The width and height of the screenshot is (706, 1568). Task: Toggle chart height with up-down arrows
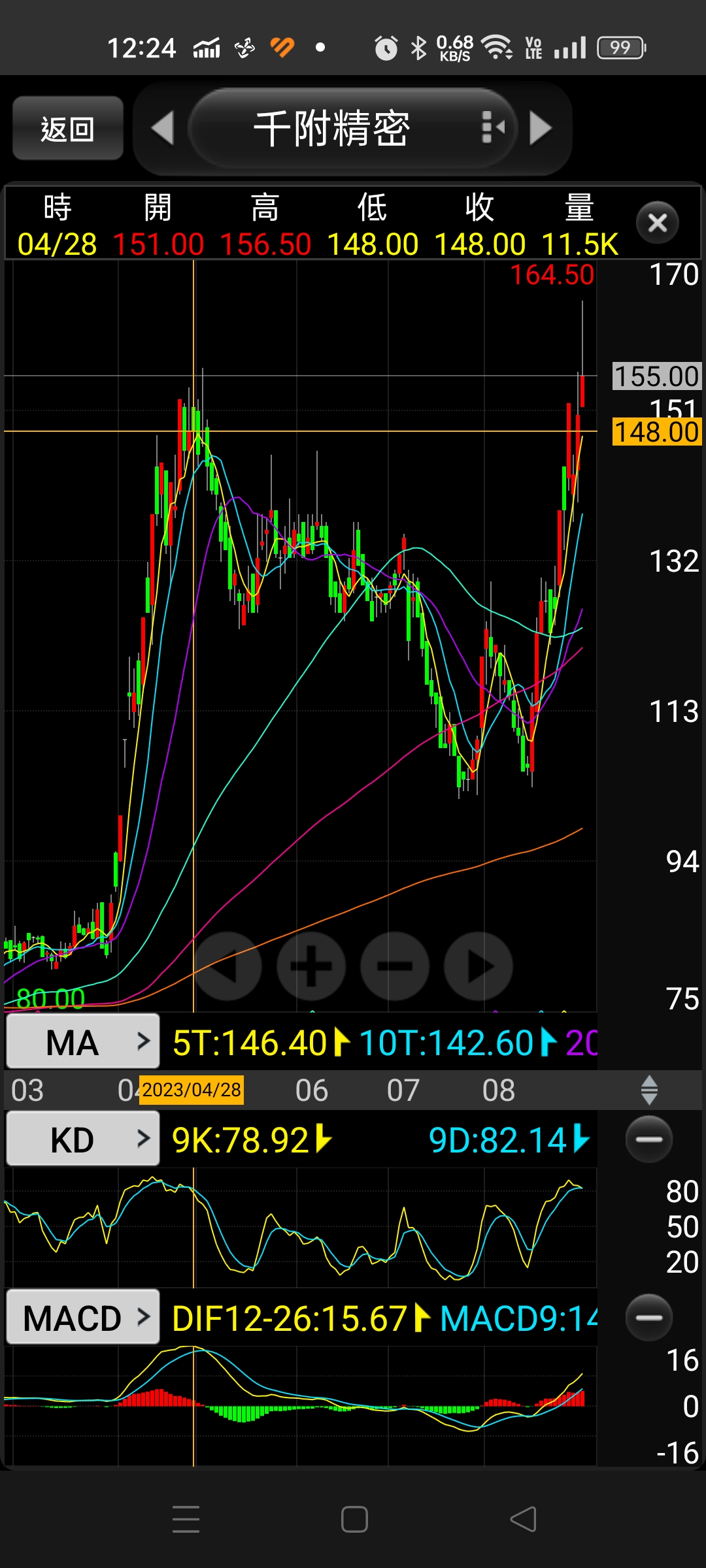click(649, 1090)
